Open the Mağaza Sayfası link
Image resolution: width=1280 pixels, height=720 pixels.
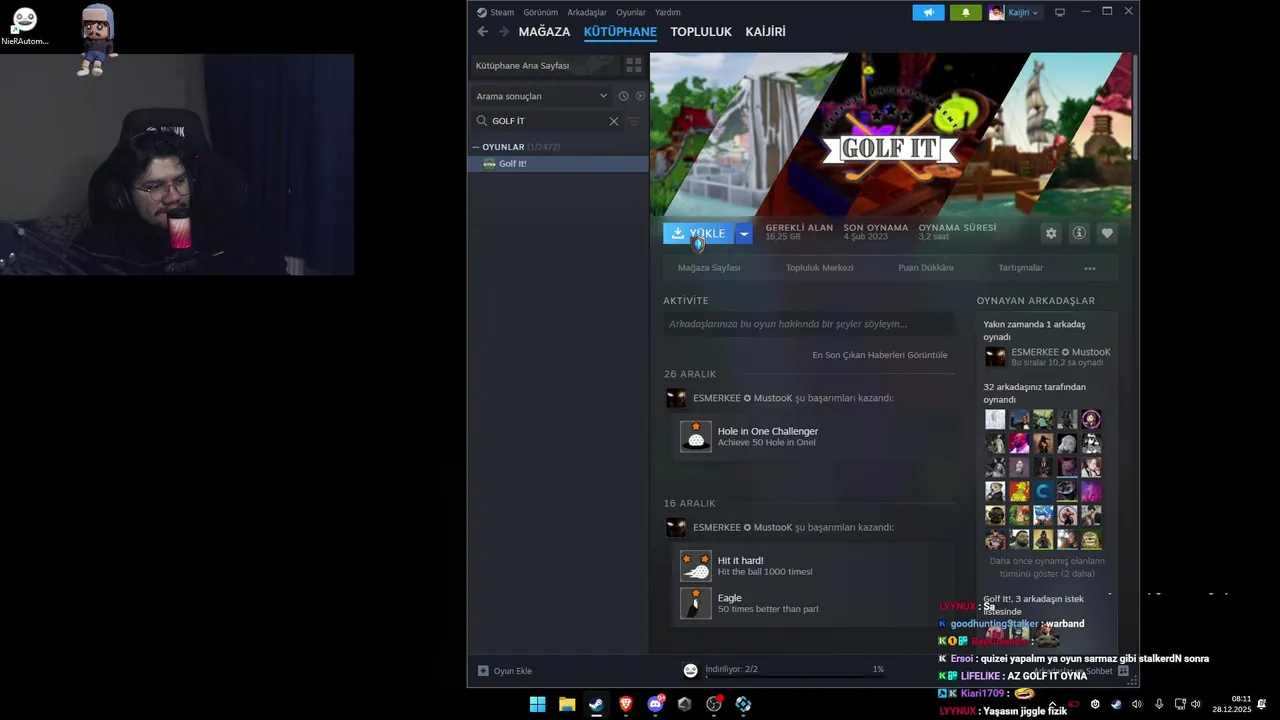click(709, 268)
